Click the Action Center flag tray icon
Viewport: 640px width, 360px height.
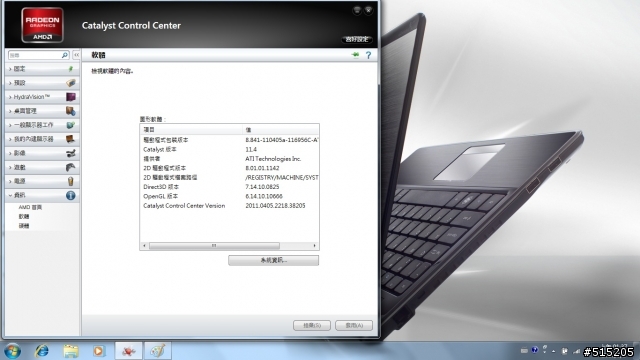[x=565, y=351]
